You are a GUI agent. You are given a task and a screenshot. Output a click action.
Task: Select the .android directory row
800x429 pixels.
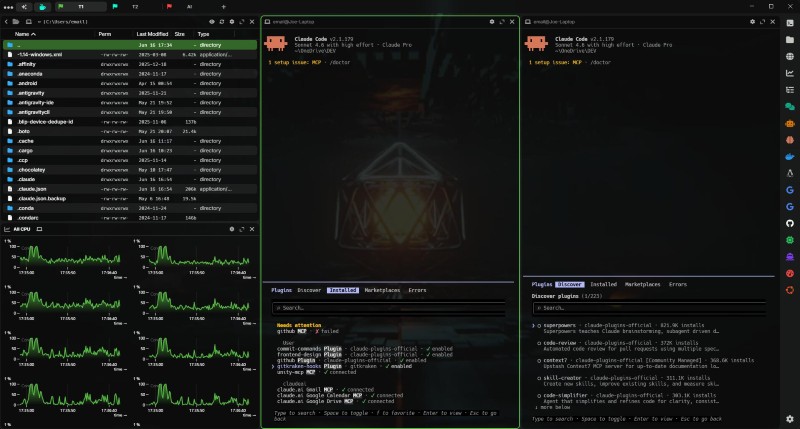[130, 83]
